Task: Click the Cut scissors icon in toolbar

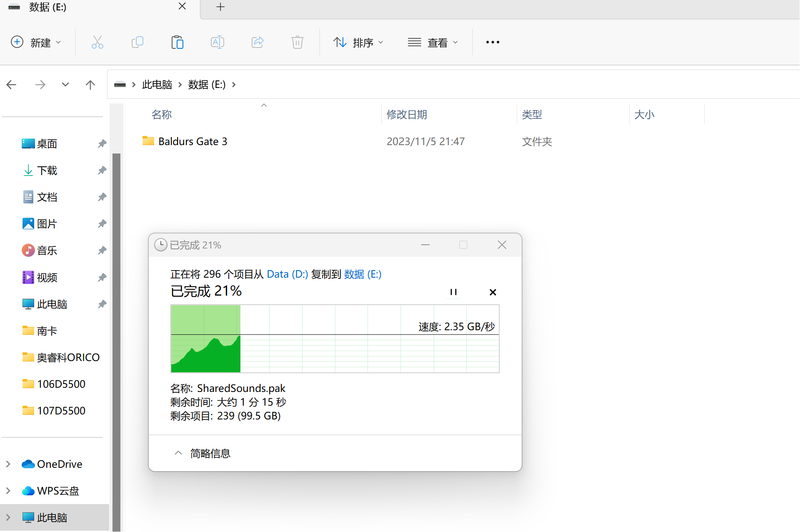Action: [97, 42]
